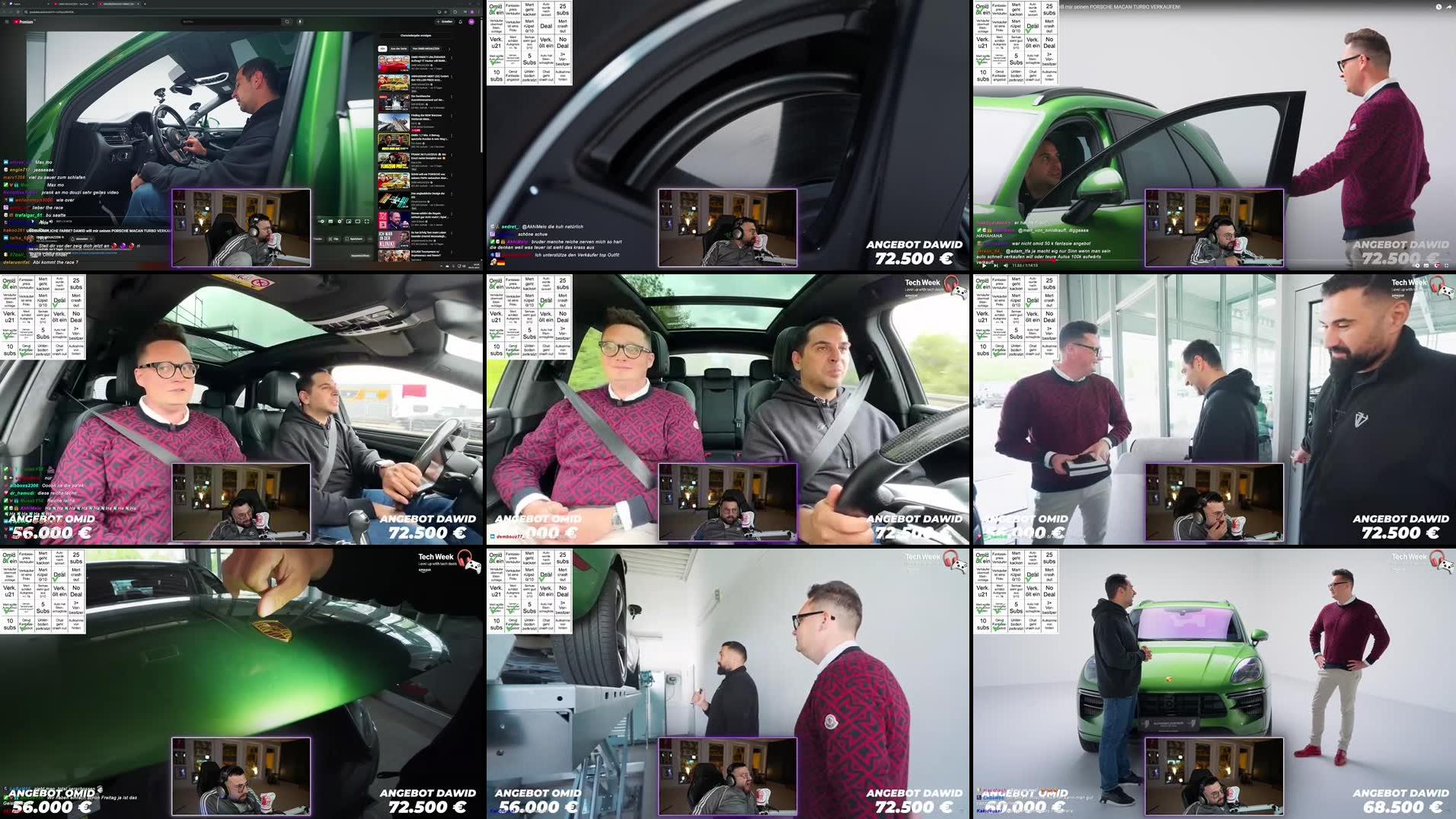Open ICH WAR IN DER KLINIK thumbnail
Screen dimensions: 1456x819
tap(394, 239)
